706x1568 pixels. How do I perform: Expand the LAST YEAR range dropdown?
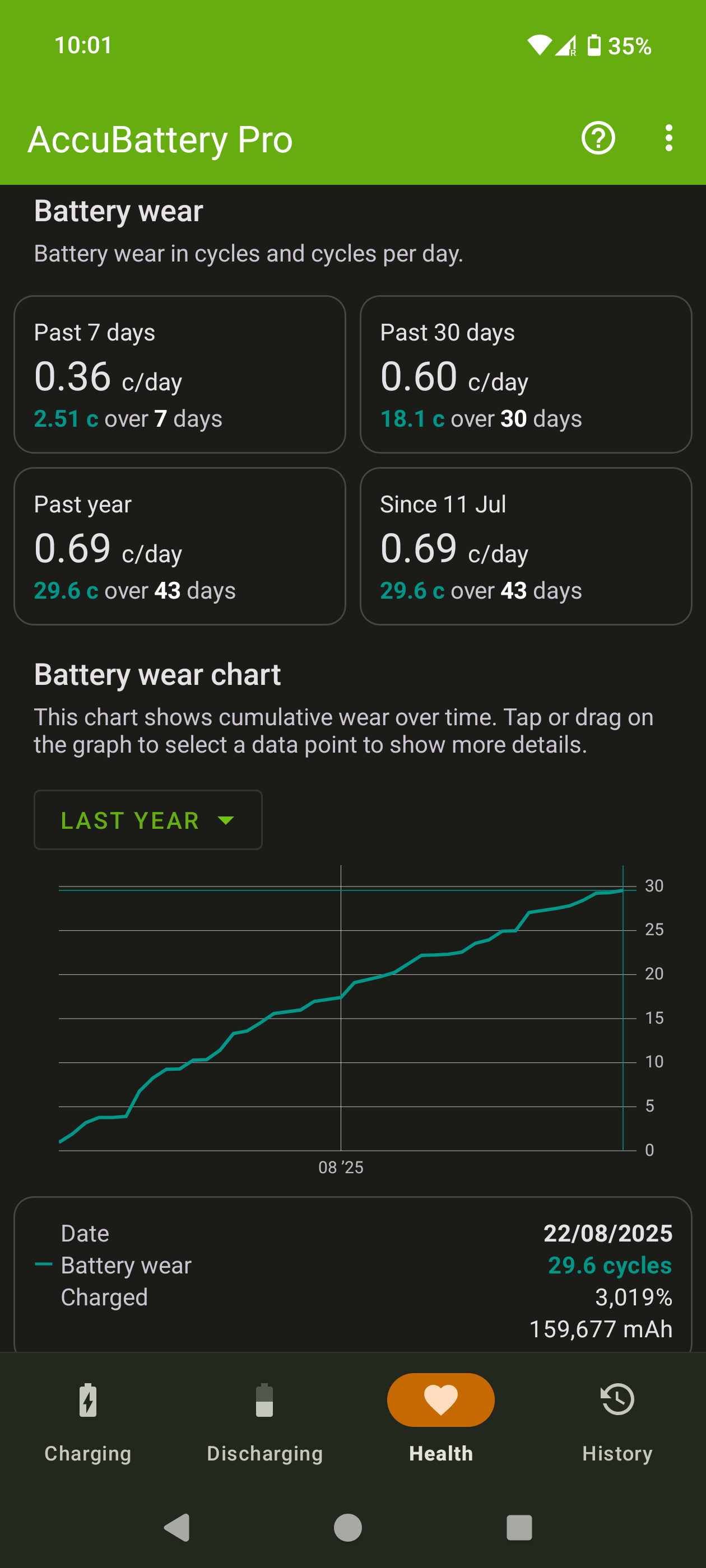[147, 820]
